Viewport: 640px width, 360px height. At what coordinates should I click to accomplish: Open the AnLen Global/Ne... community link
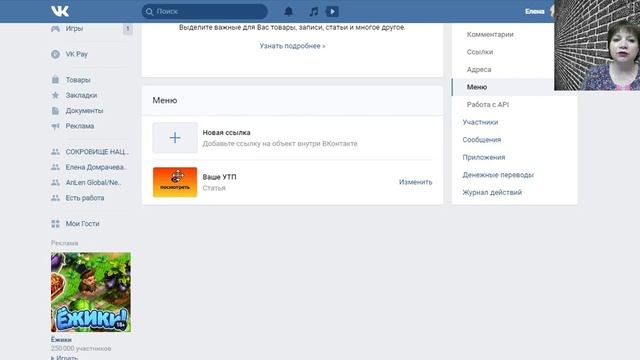pyautogui.click(x=94, y=182)
